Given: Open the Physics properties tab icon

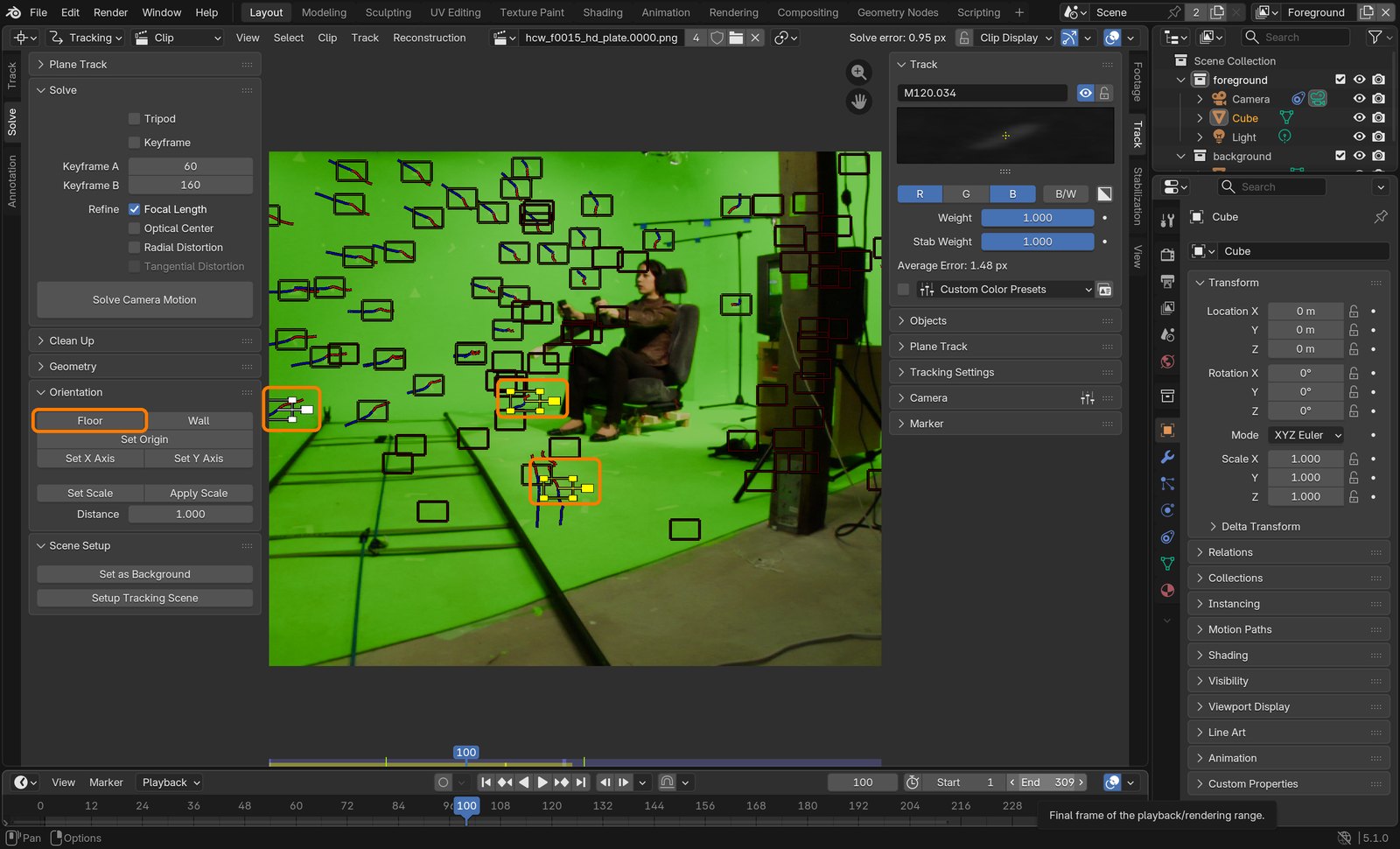Looking at the screenshot, I should [1167, 510].
